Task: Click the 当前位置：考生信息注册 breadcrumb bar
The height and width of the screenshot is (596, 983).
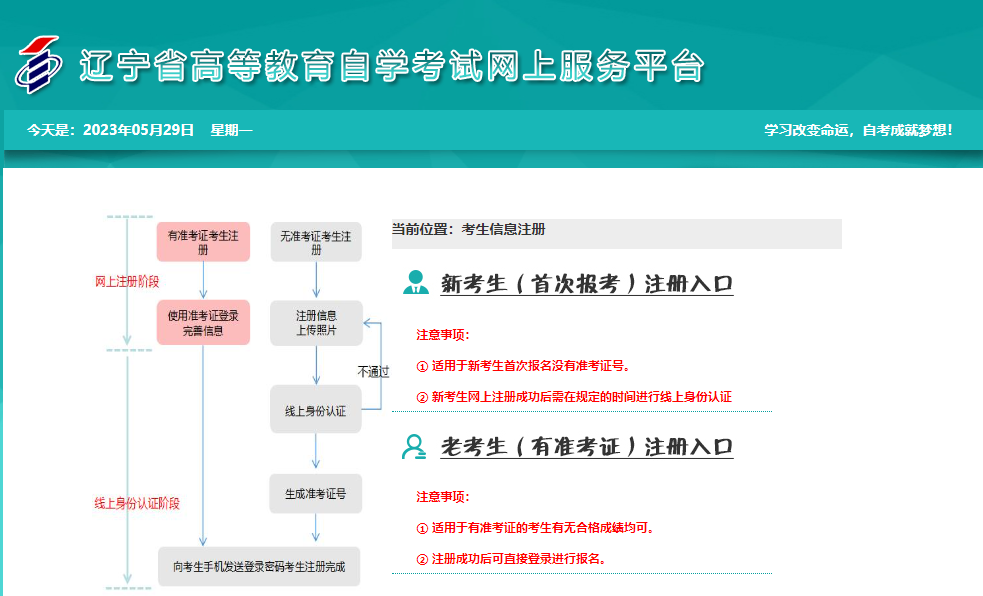Action: 616,231
